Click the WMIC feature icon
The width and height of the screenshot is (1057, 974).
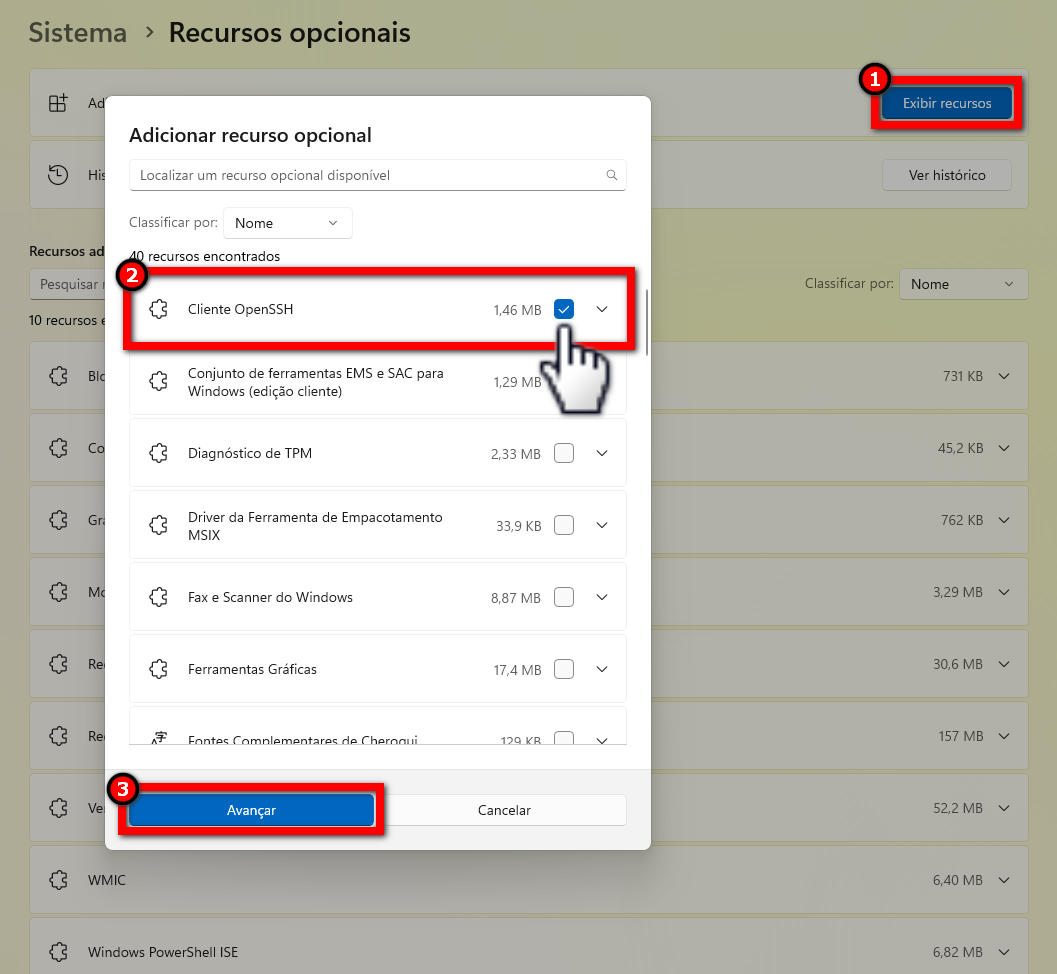(59, 880)
